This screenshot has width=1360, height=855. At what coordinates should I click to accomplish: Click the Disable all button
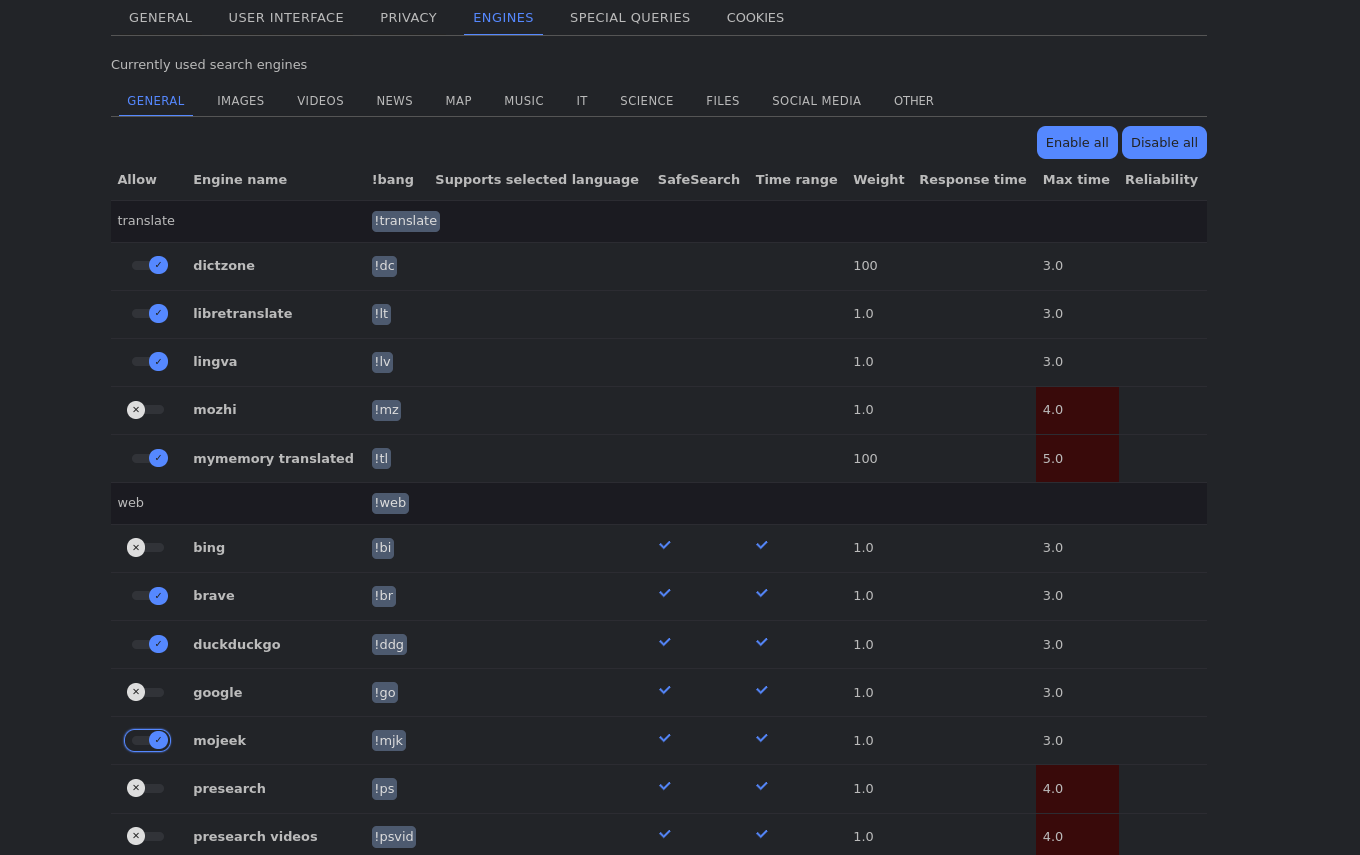tap(1164, 142)
